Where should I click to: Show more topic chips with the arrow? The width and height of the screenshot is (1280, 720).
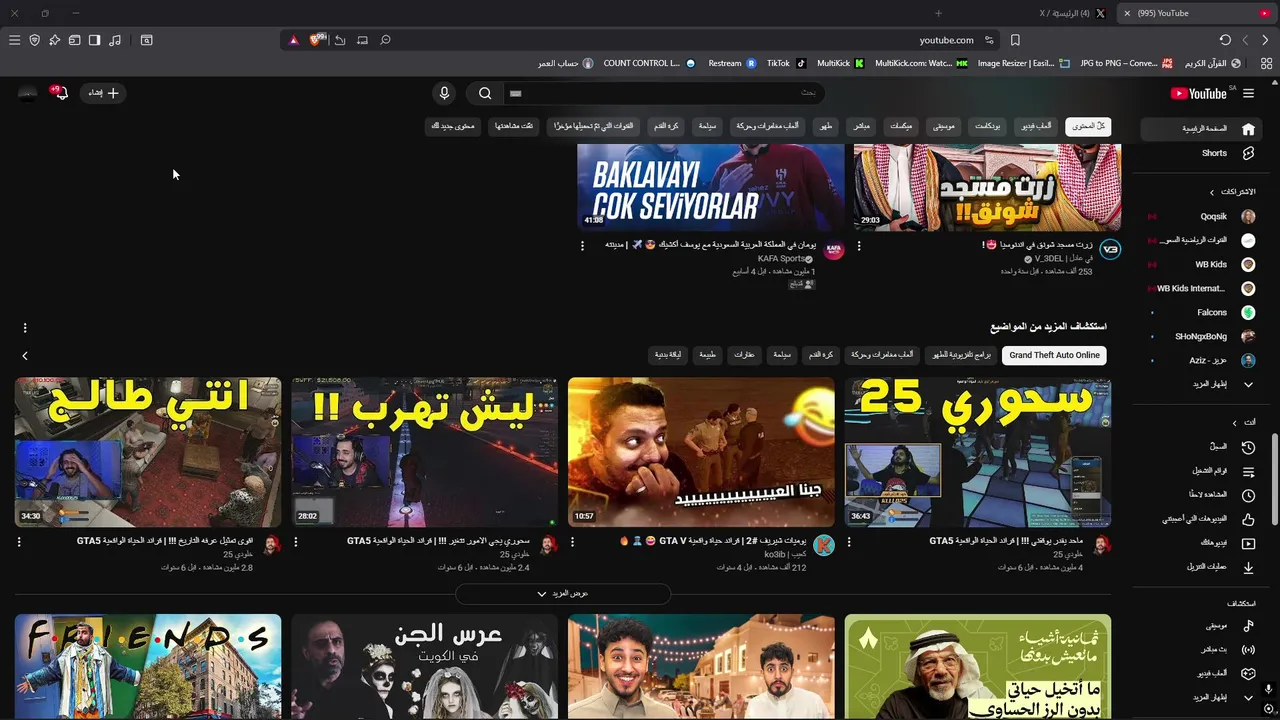tap(25, 355)
